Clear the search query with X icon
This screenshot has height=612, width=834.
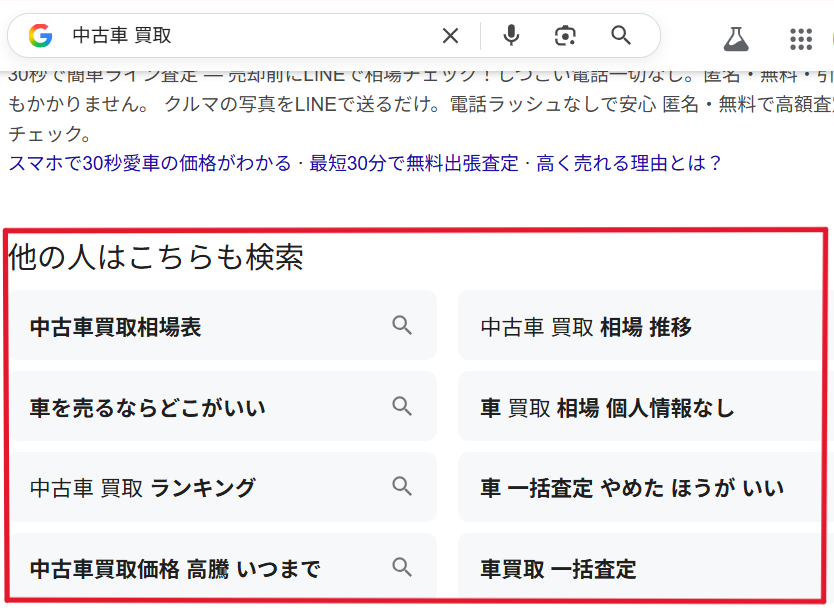tap(451, 36)
